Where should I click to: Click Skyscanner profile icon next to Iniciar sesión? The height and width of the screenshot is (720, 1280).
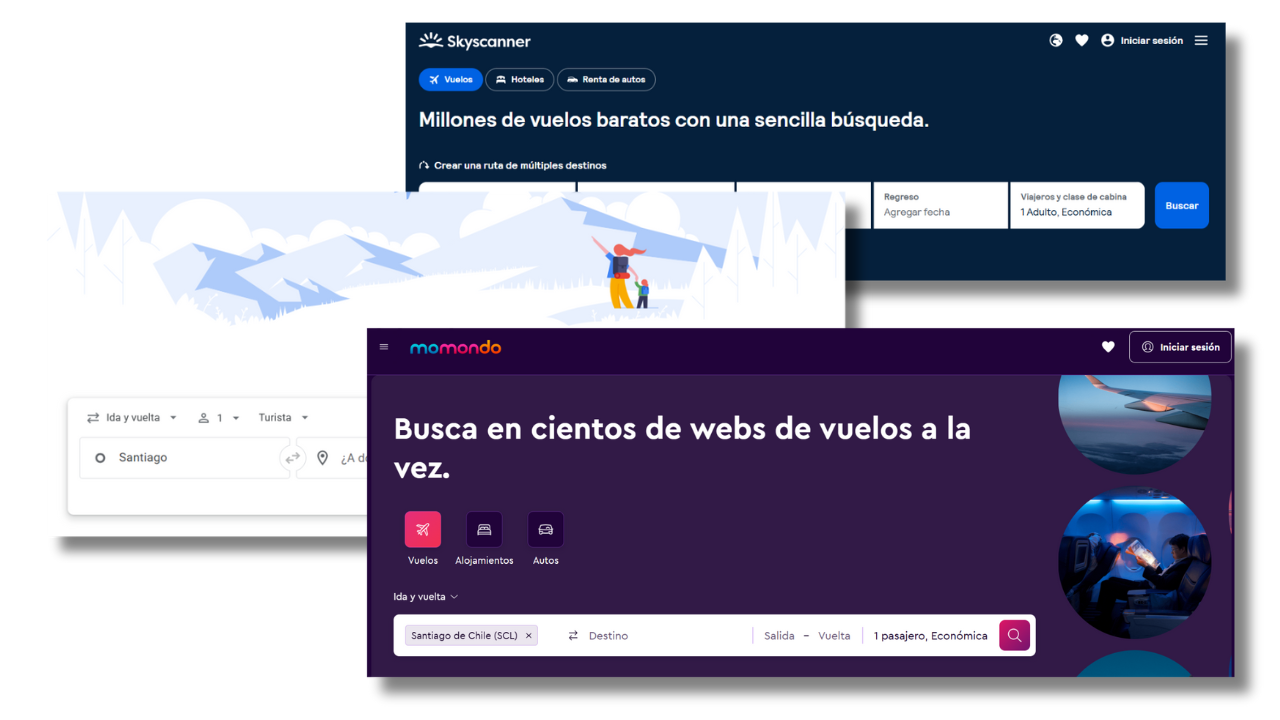pyautogui.click(x=1107, y=41)
